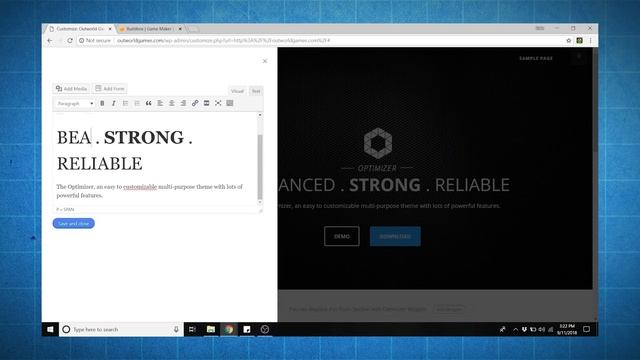The width and height of the screenshot is (640, 360).
Task: Click the Optimizer hexagon logo in the preview
Action: [x=378, y=143]
